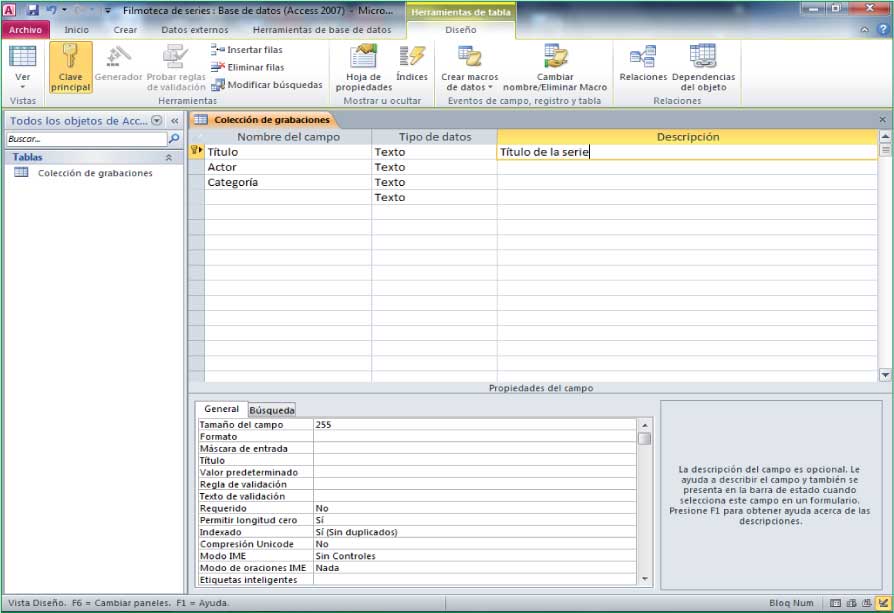894x613 pixels.
Task: Switch to the Búsqueda properties tab
Action: 271,409
